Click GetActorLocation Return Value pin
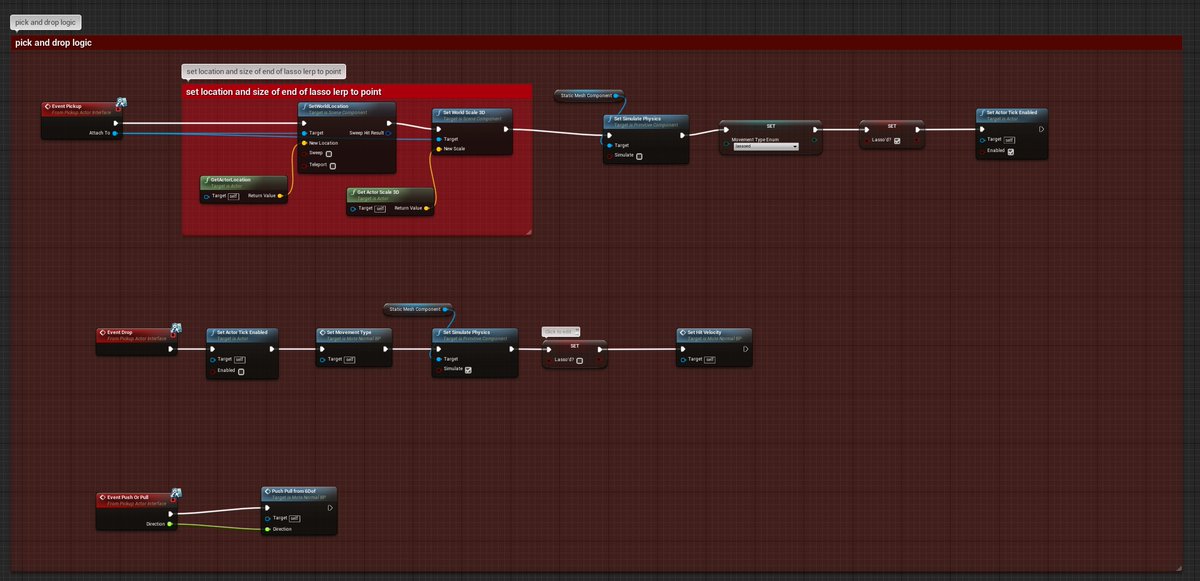The width and height of the screenshot is (1200, 581). point(280,196)
